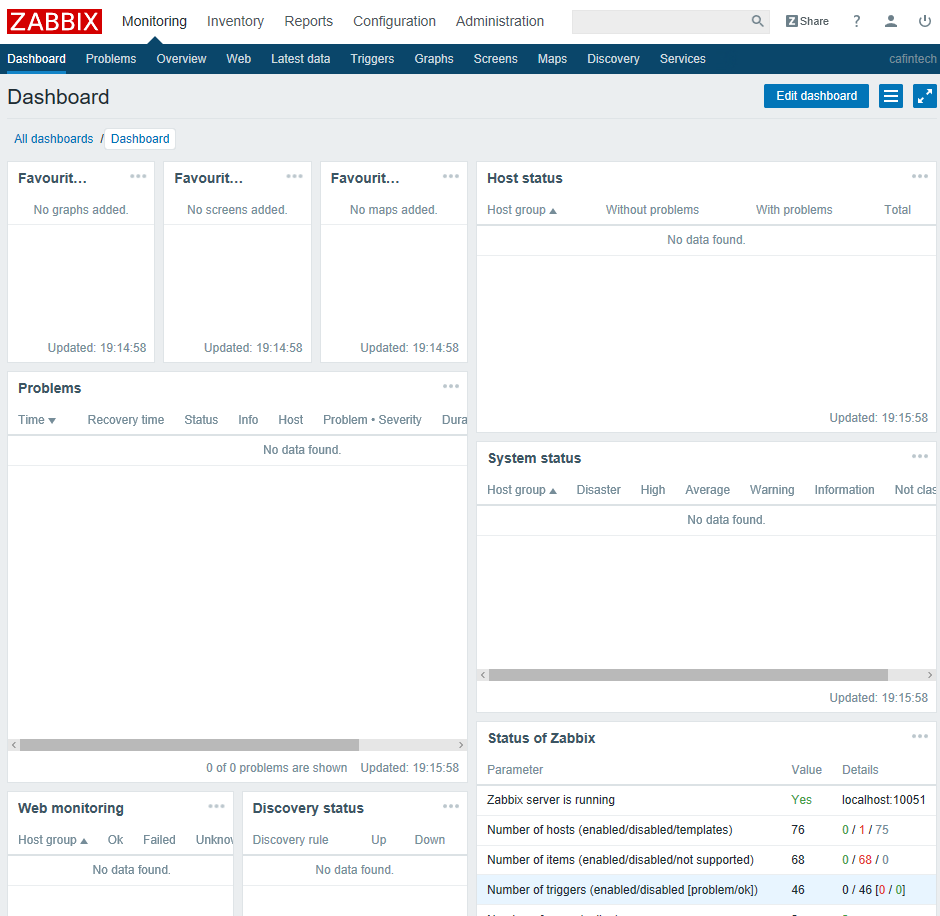Open the Problems widget three-dot menu

coord(451,387)
